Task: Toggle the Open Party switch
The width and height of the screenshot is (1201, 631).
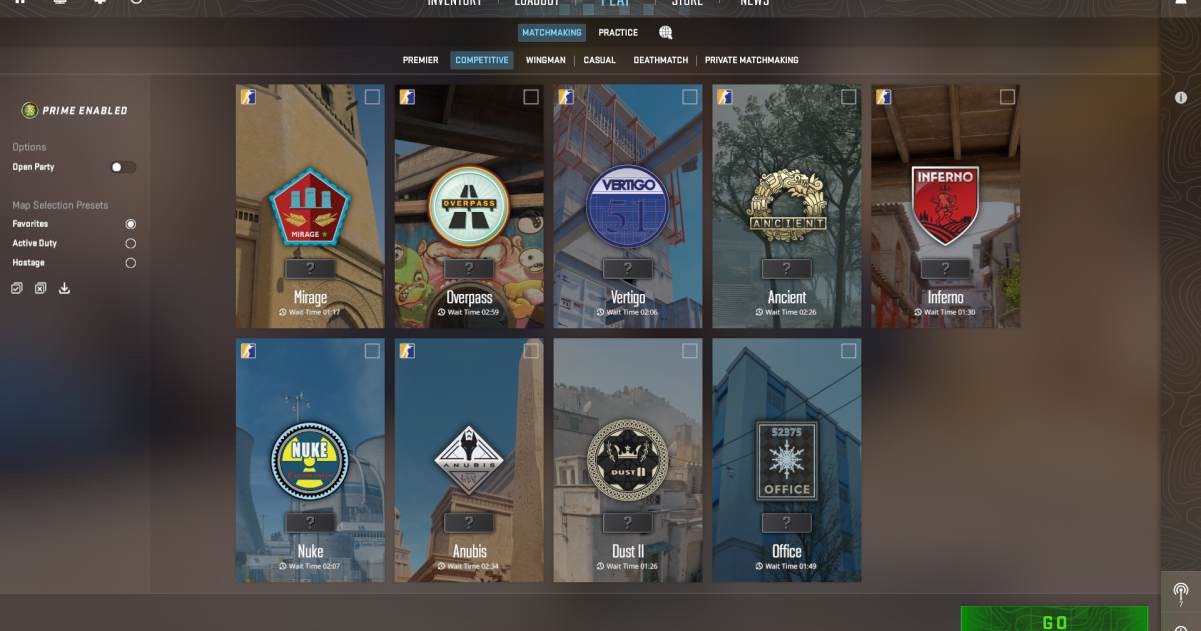Action: [123, 167]
